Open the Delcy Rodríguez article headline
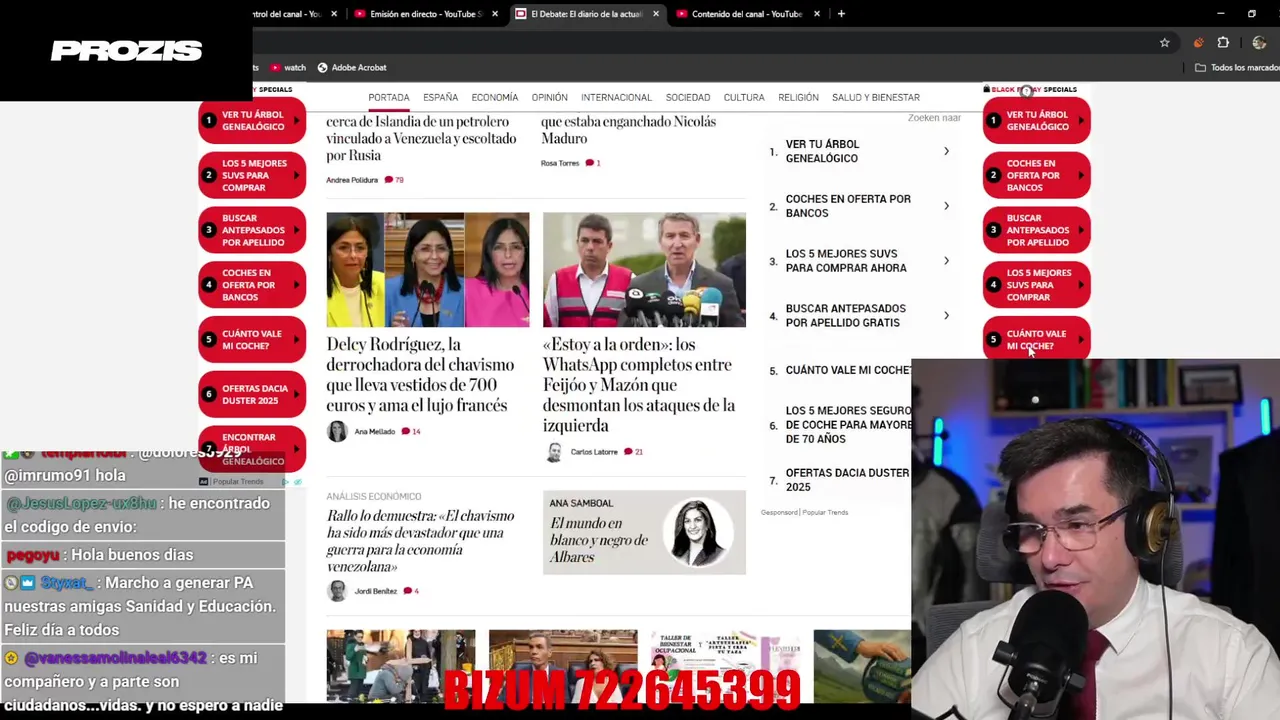The height and width of the screenshot is (720, 1280). click(x=421, y=375)
